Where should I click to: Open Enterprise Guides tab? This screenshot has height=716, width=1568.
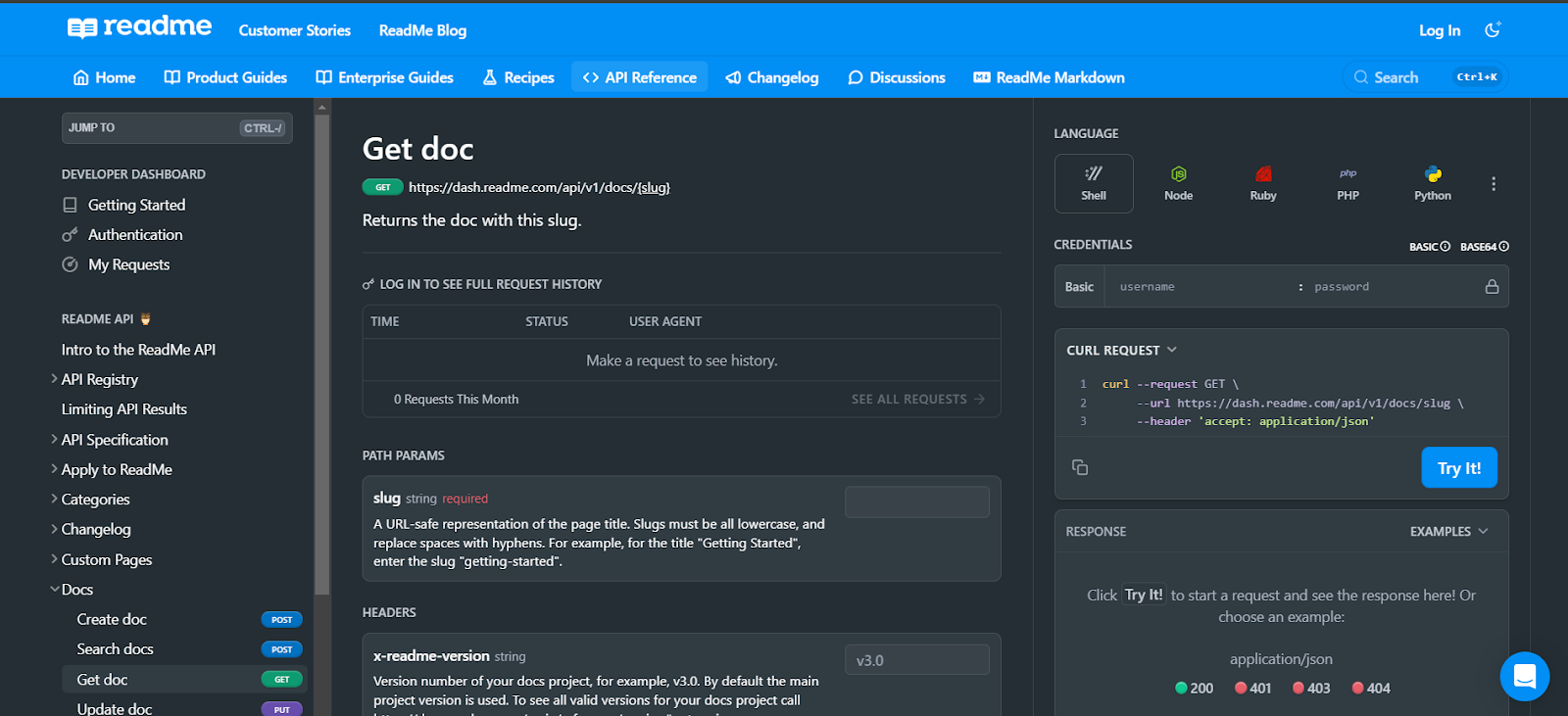pyautogui.click(x=384, y=77)
